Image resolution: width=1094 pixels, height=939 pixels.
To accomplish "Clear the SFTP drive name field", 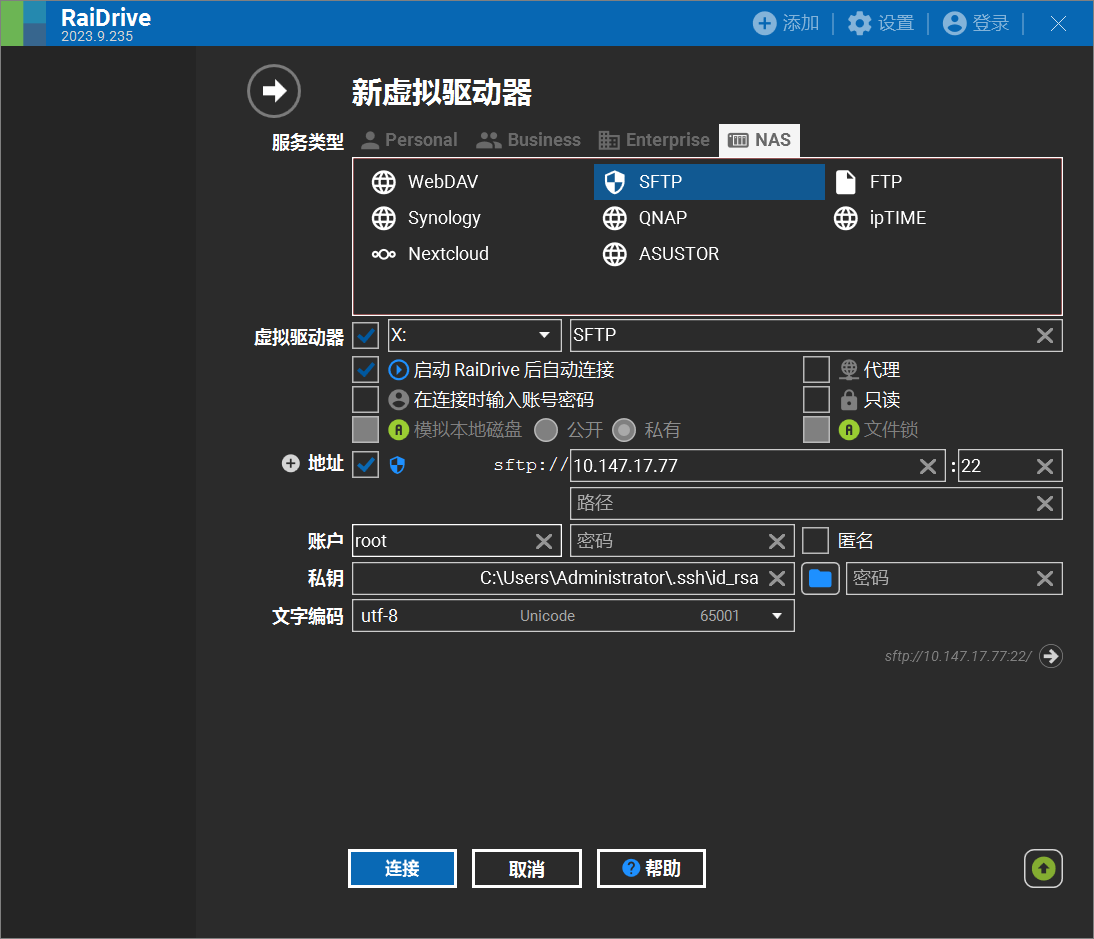I will (1044, 336).
